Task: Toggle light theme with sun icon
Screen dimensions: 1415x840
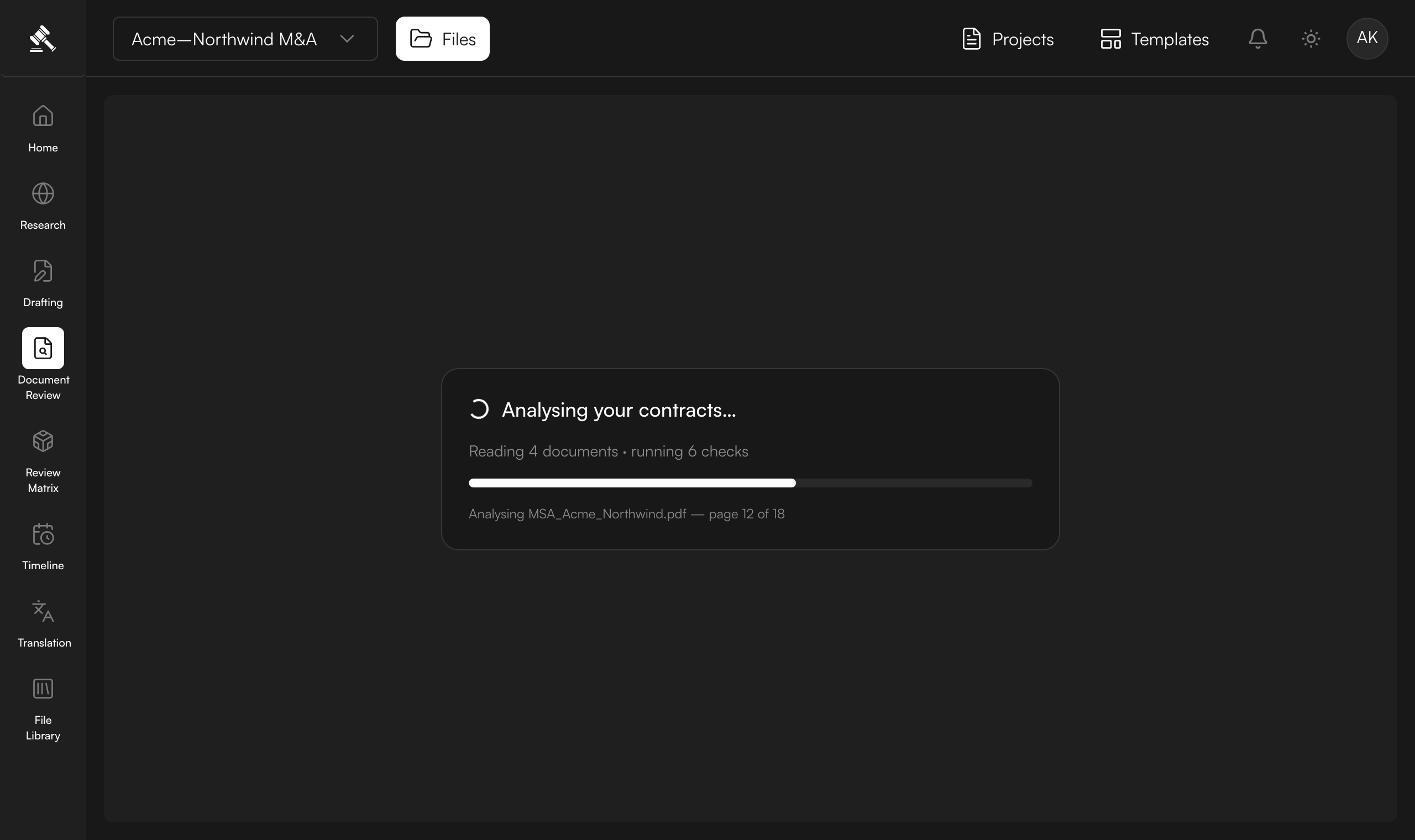Action: 1311,39
